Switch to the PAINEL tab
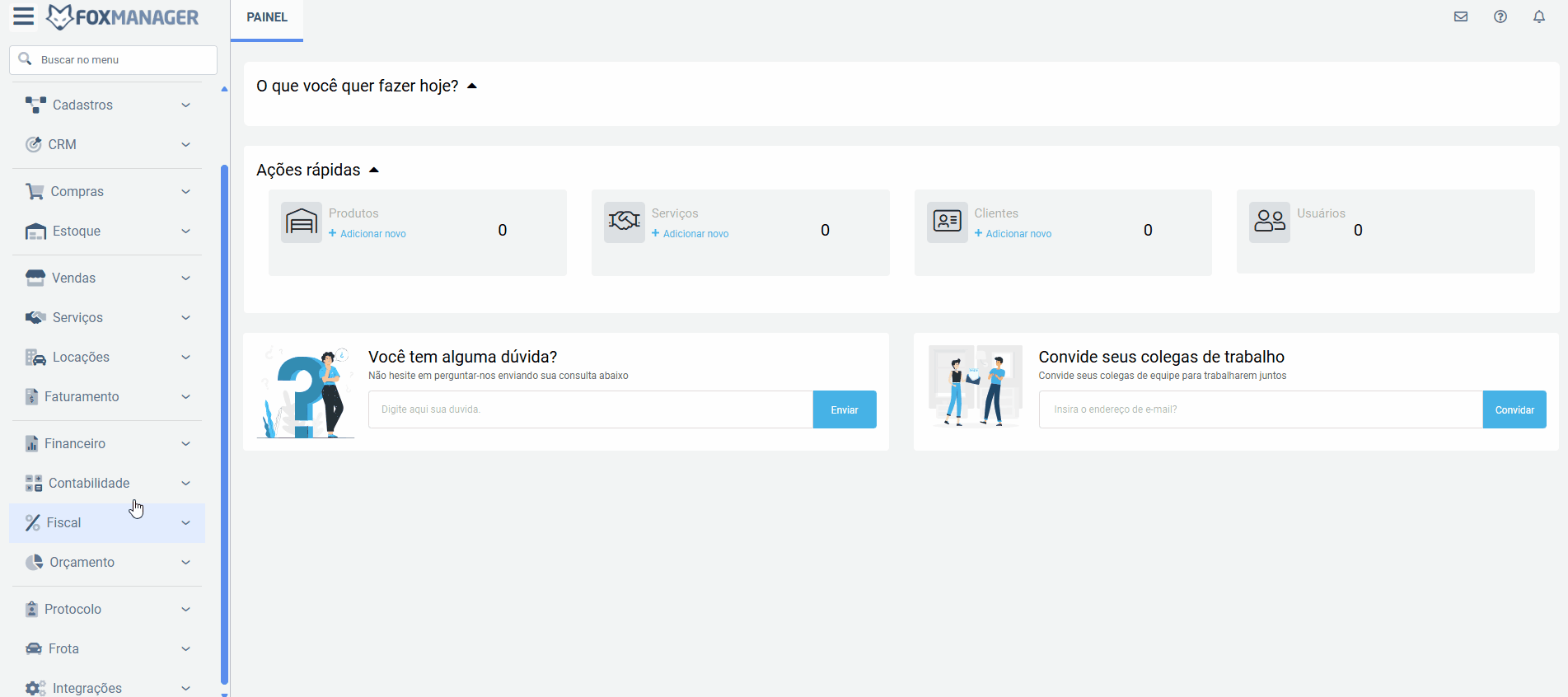The width and height of the screenshot is (1568, 697). [267, 17]
